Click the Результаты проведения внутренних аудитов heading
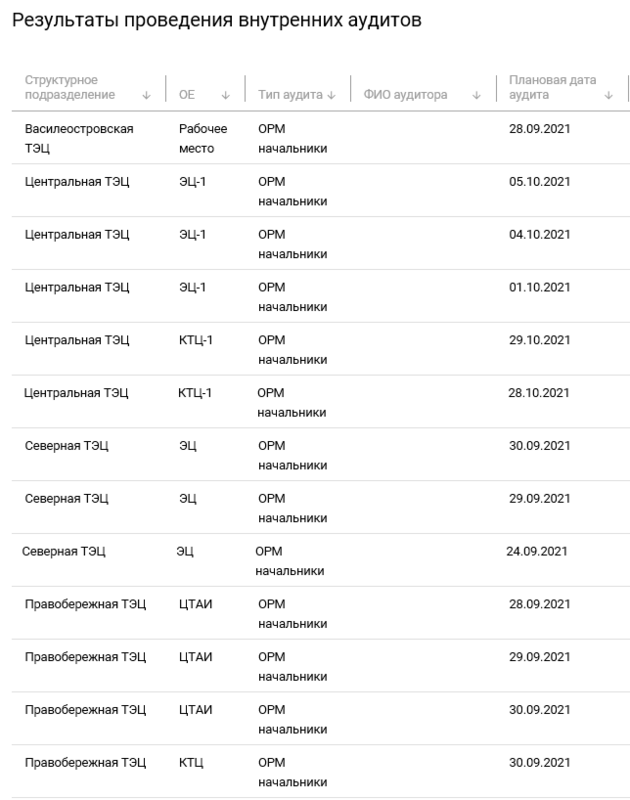Image resolution: width=630 pixels, height=800 pixels. coord(217,20)
